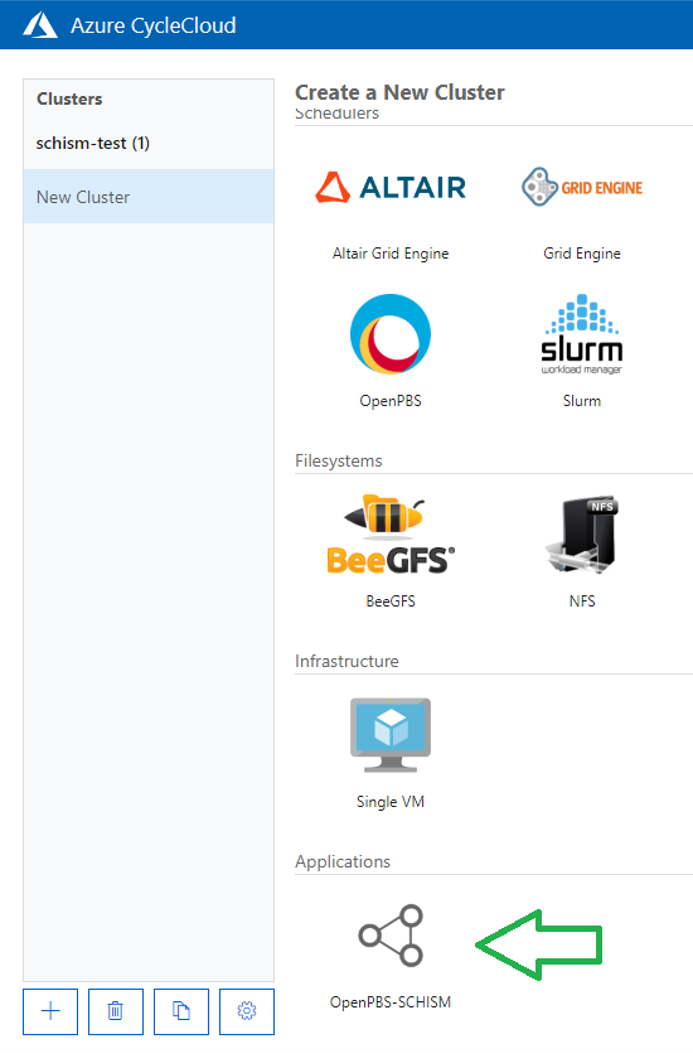Open the OpenPBS-SCHISM application template icon
The width and height of the screenshot is (693, 1053).
point(390,935)
